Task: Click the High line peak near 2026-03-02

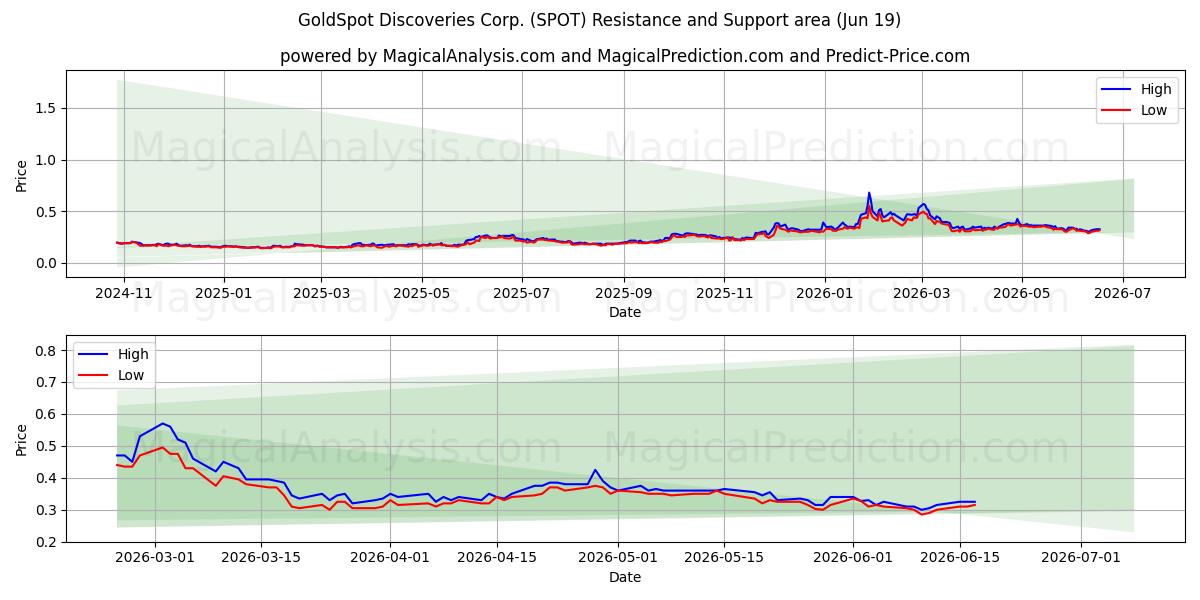Action: (162, 423)
